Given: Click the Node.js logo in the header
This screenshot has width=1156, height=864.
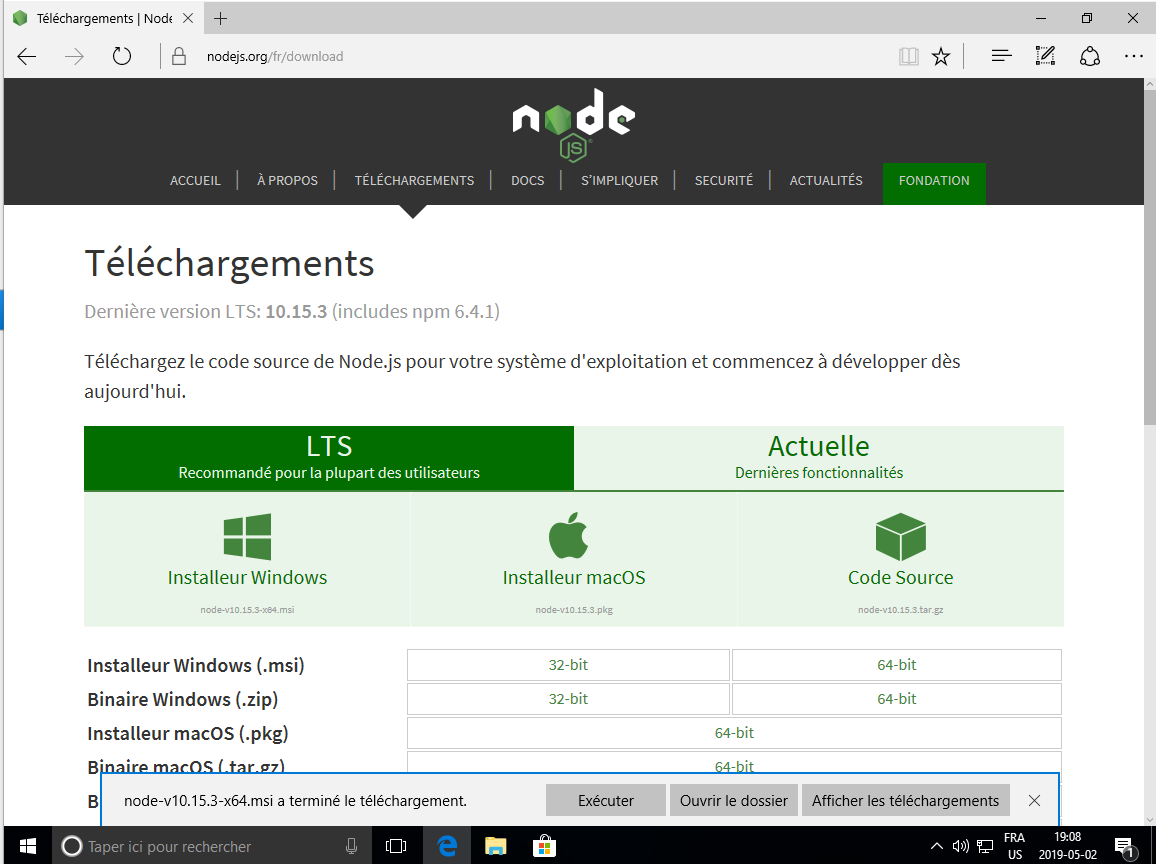Looking at the screenshot, I should [x=574, y=125].
